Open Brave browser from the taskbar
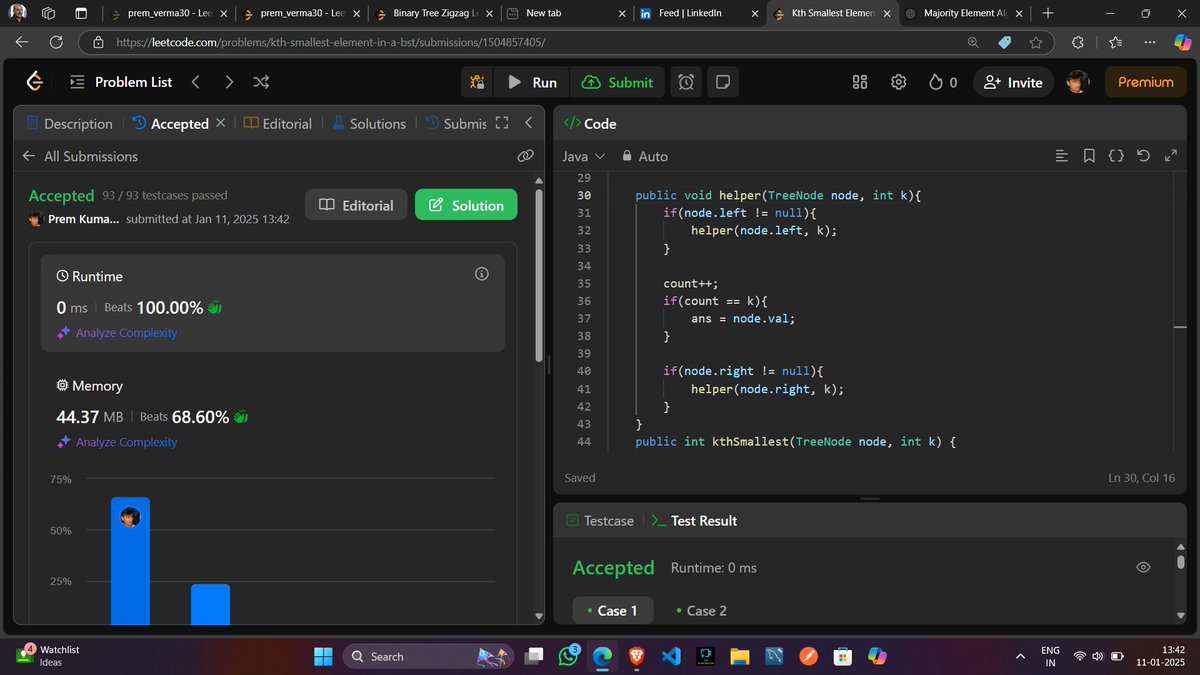Screen dimensions: 1200x675 (637, 656)
